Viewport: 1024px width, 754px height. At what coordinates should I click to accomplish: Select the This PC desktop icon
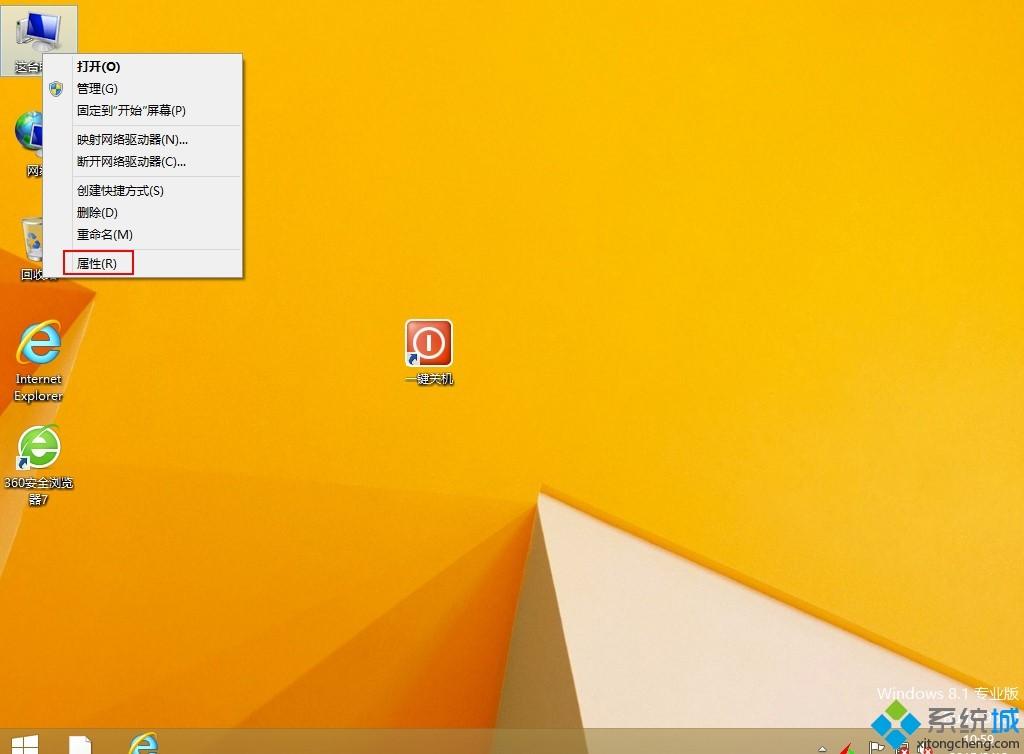coord(38,33)
